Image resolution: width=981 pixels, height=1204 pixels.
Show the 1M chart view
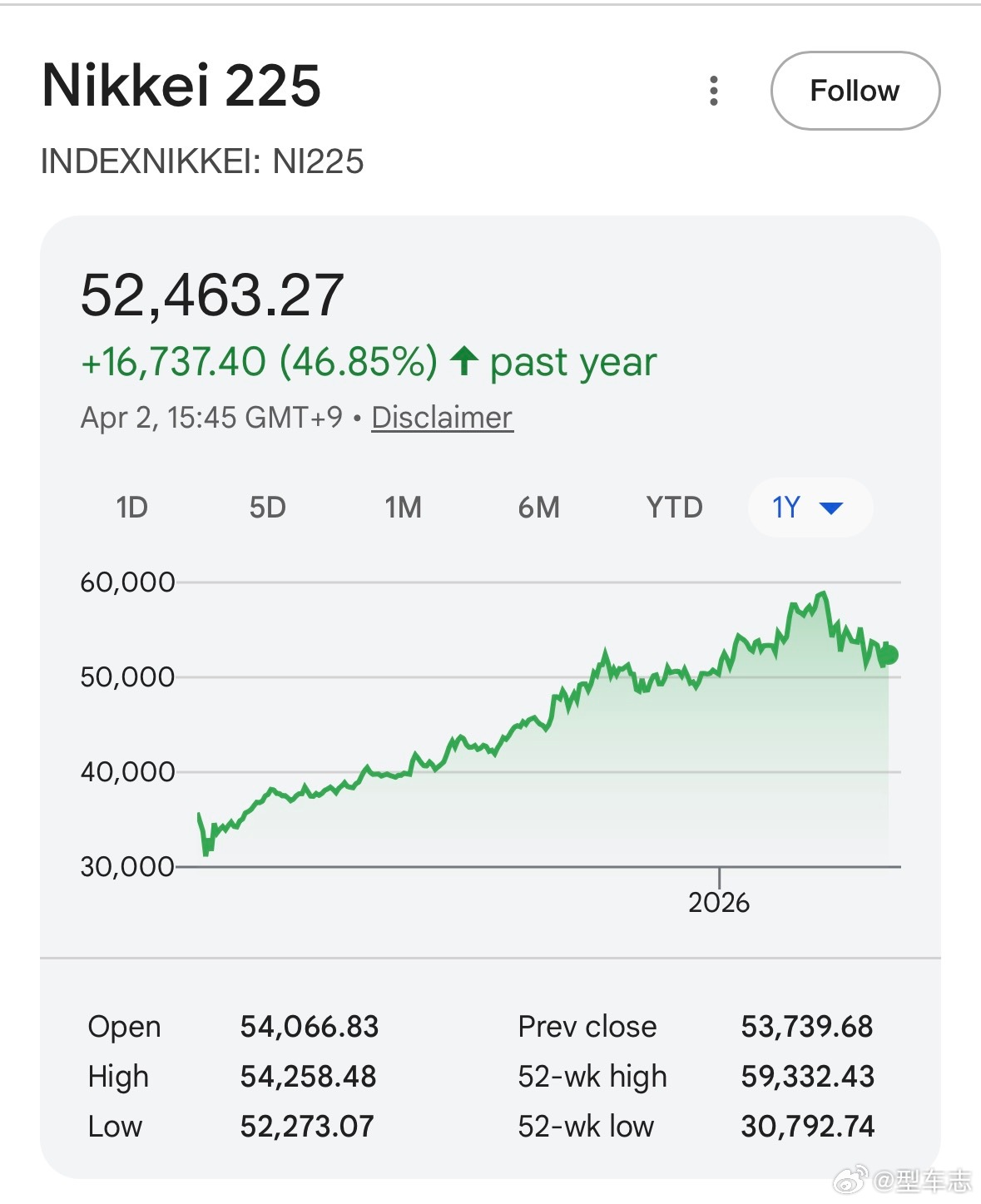[x=403, y=507]
